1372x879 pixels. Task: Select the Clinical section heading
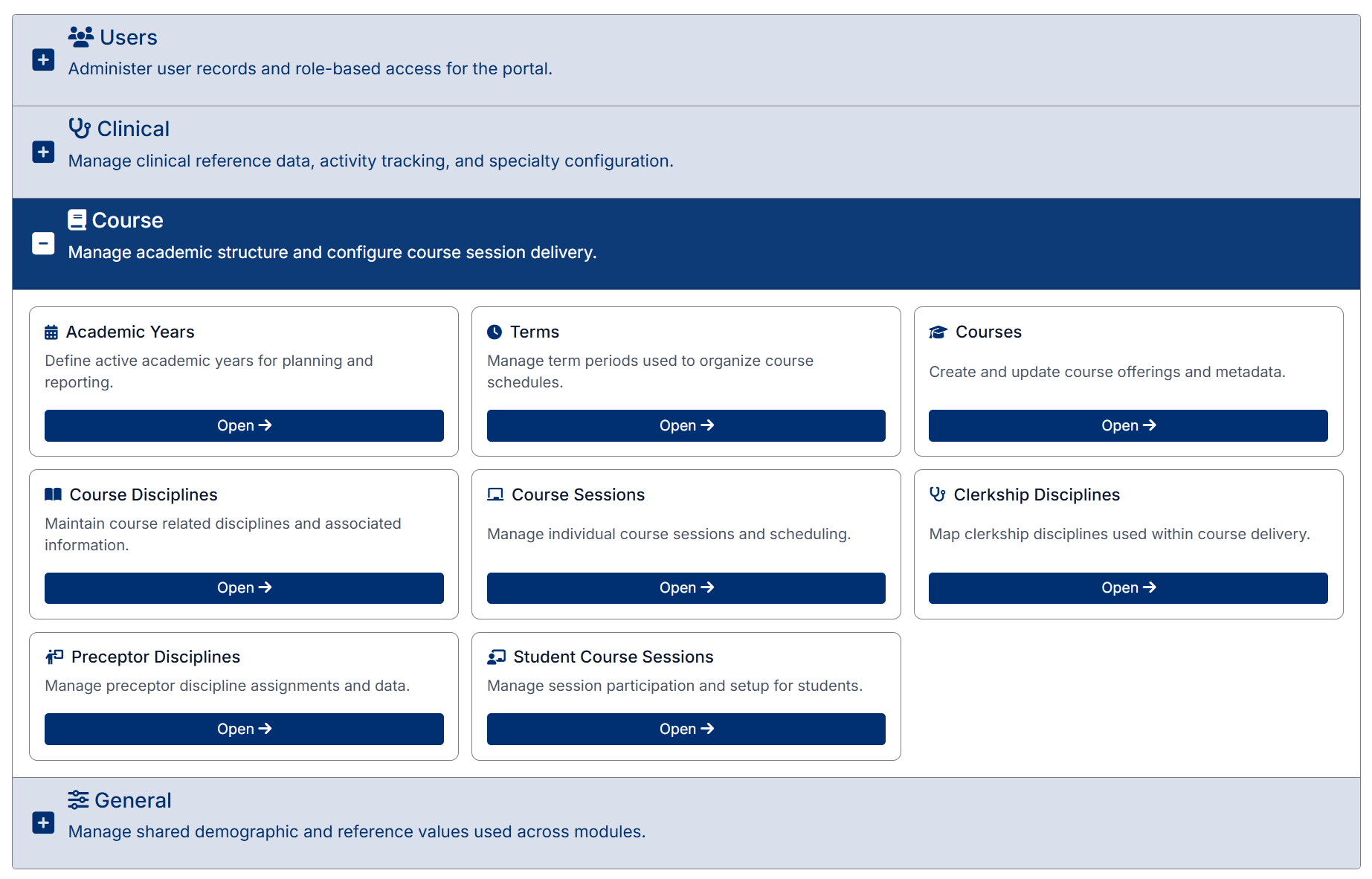pos(133,129)
